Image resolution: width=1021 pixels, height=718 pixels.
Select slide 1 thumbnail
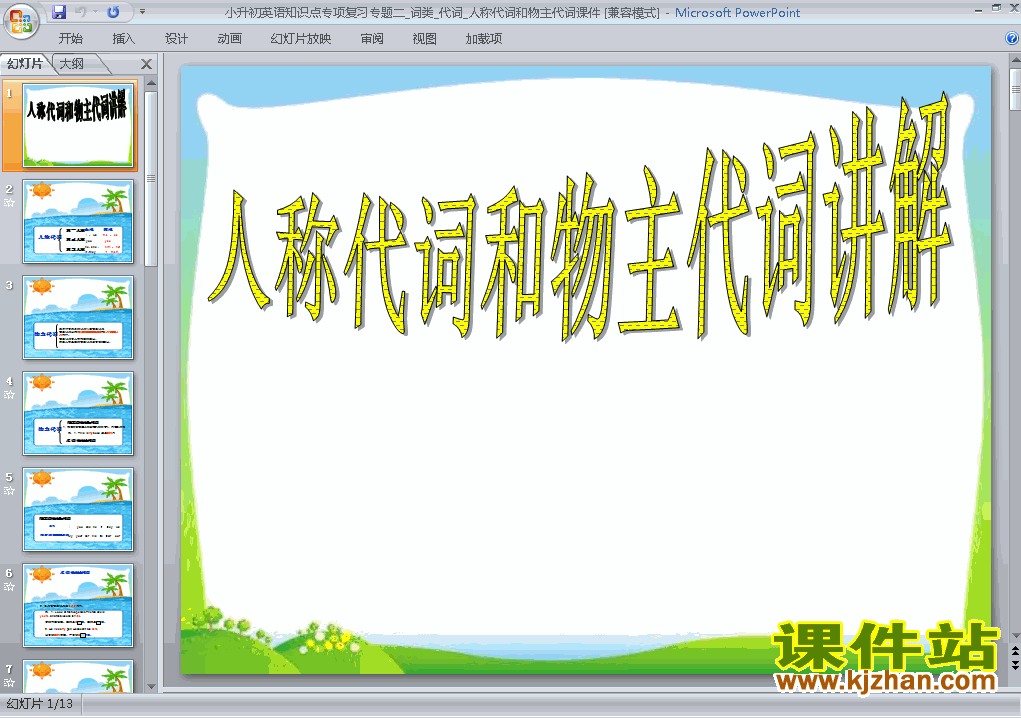78,126
